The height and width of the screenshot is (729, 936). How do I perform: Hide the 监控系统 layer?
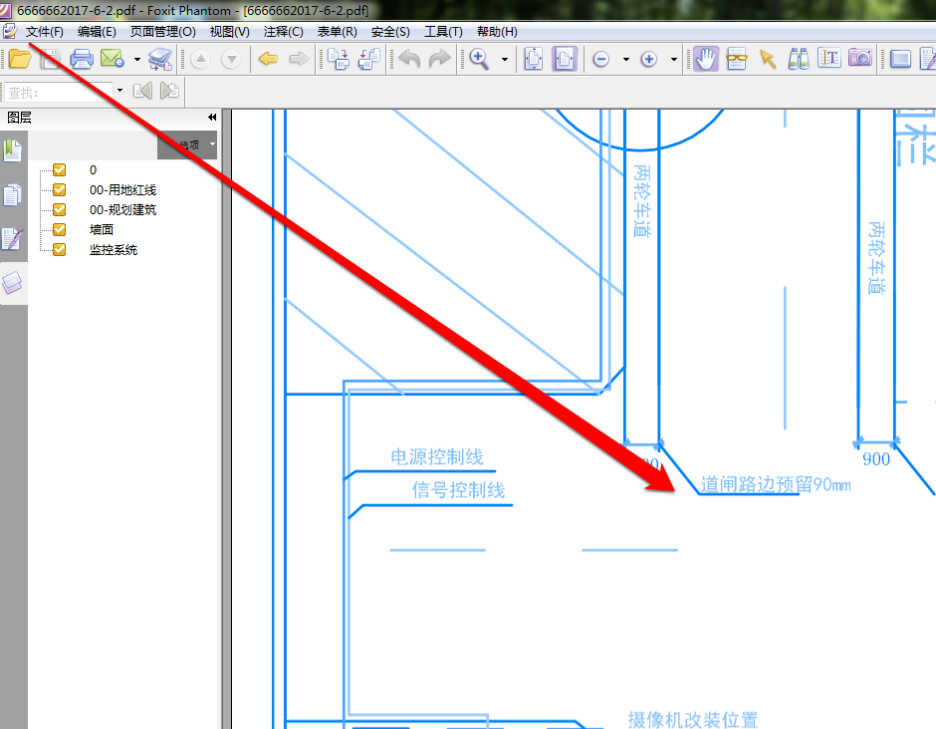point(59,250)
